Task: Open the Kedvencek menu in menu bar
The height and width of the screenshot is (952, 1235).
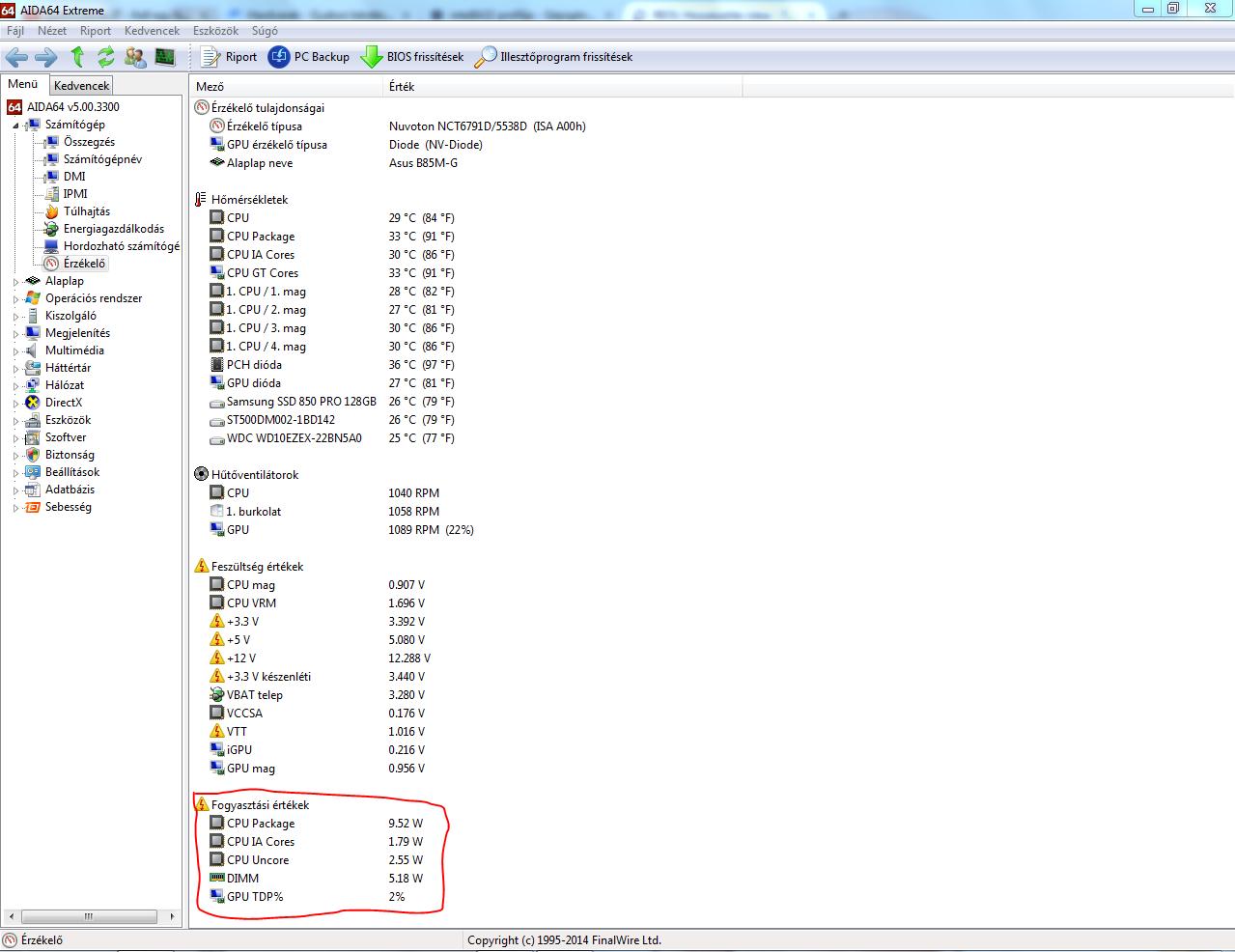Action: [152, 30]
